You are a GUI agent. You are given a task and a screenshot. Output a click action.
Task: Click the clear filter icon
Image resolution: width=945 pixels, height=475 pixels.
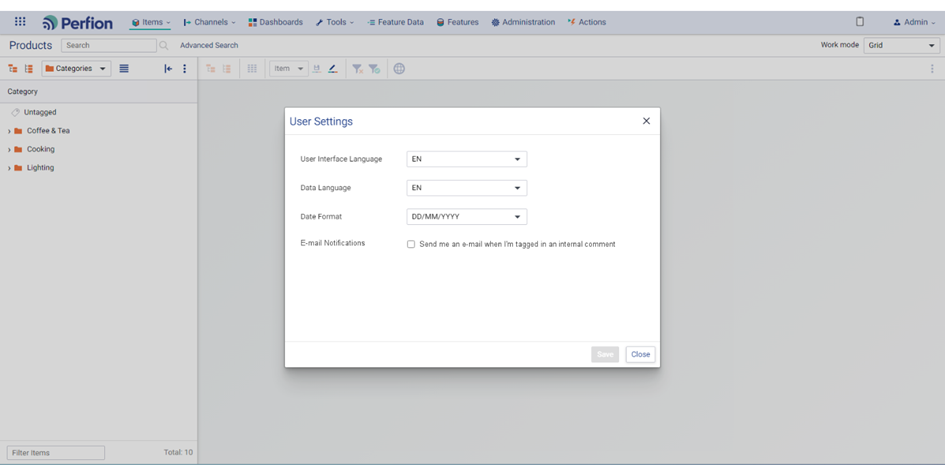(x=357, y=69)
